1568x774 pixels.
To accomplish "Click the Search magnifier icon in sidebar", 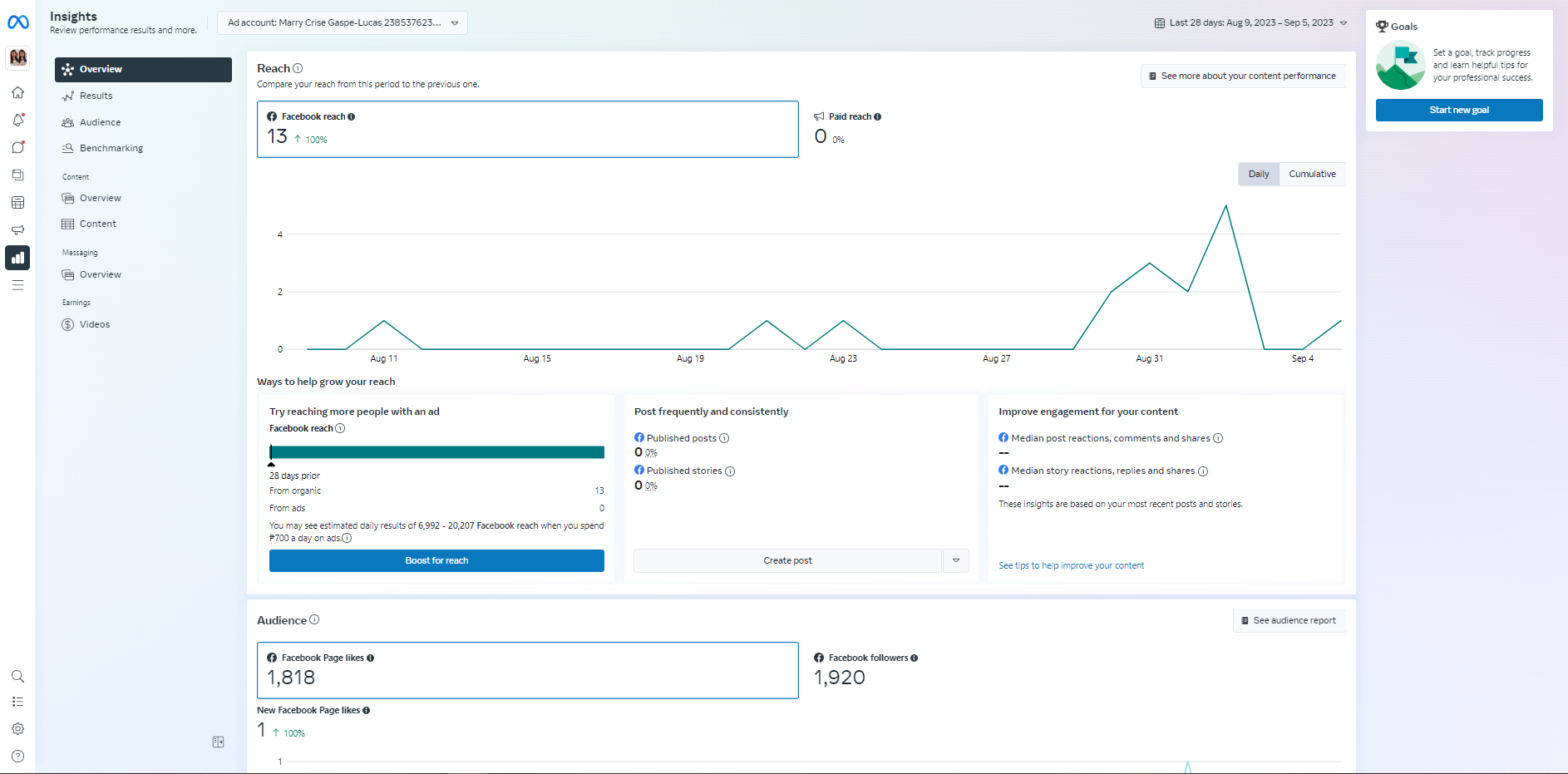I will pyautogui.click(x=17, y=677).
